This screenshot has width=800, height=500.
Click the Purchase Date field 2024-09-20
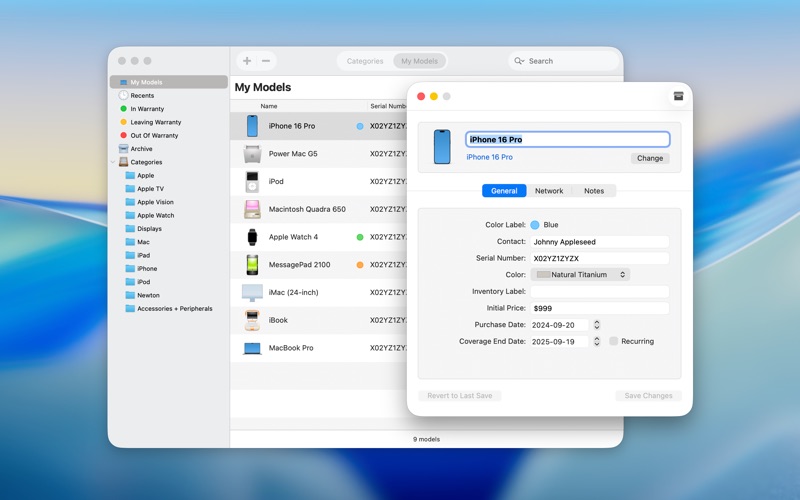point(560,325)
